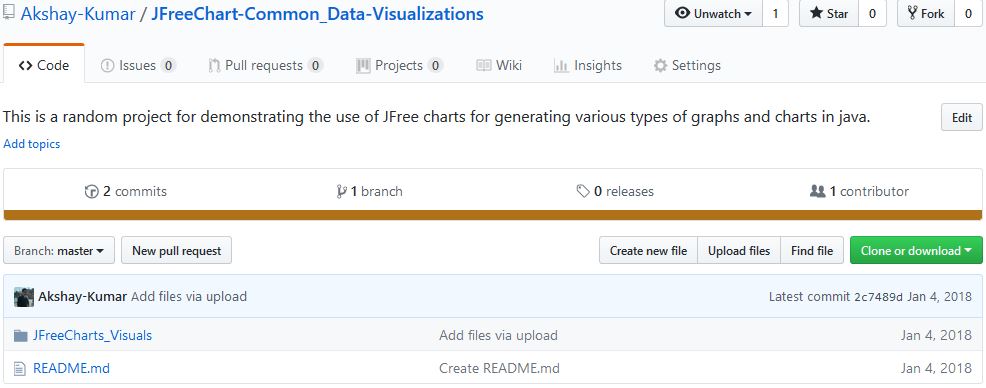View forks count 0
The width and height of the screenshot is (986, 388).
click(x=968, y=13)
